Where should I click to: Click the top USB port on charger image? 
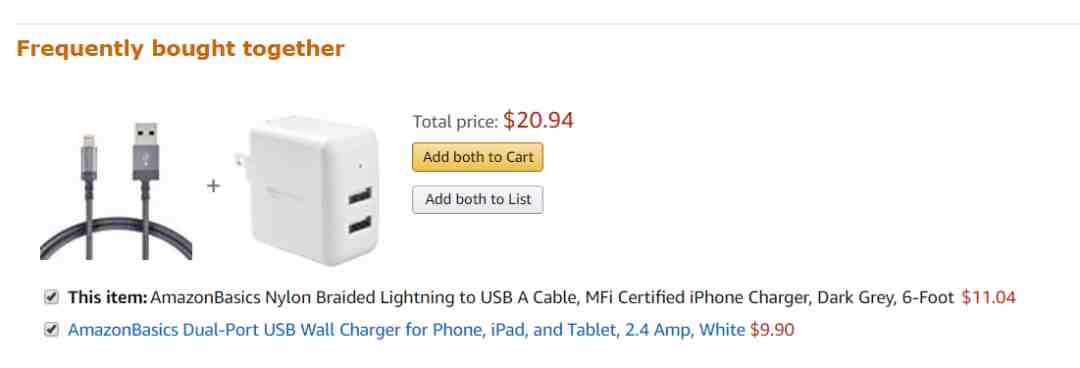360,197
